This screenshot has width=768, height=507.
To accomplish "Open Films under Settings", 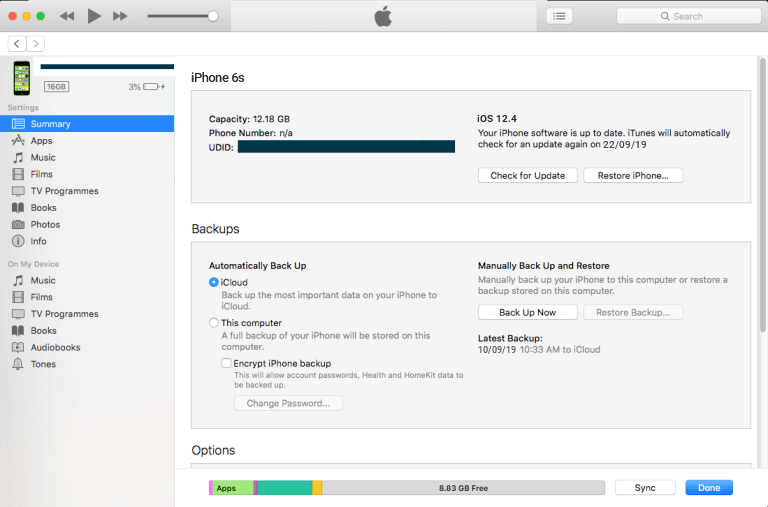I will click(87, 174).
